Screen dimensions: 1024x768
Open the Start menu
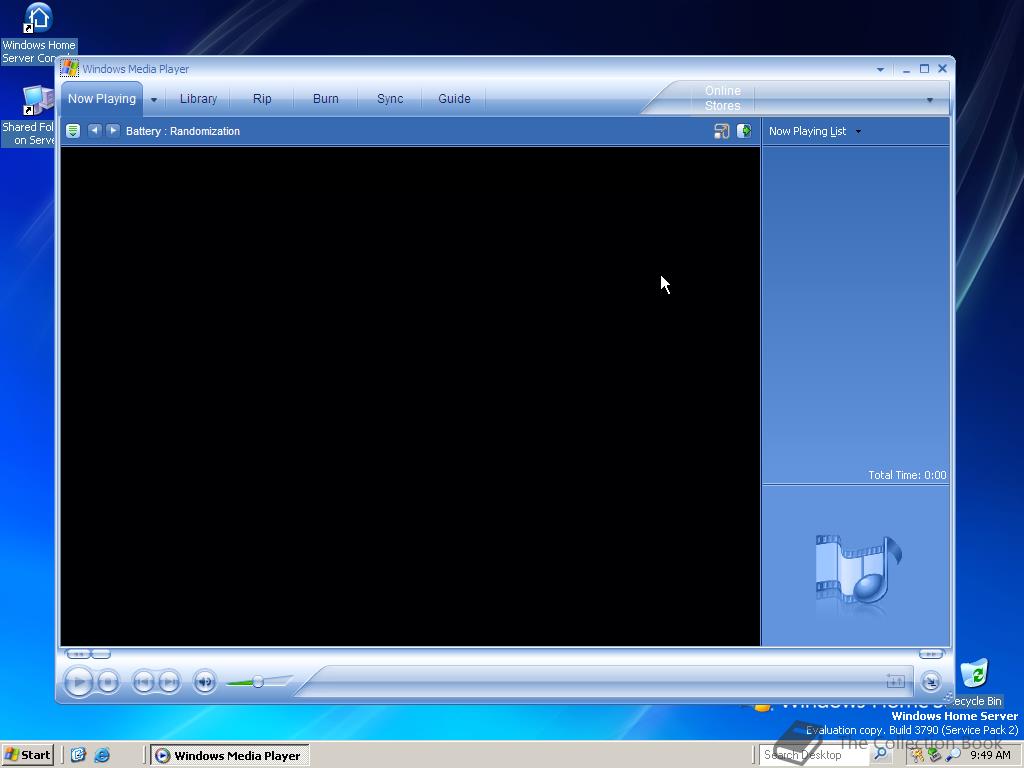[27, 755]
